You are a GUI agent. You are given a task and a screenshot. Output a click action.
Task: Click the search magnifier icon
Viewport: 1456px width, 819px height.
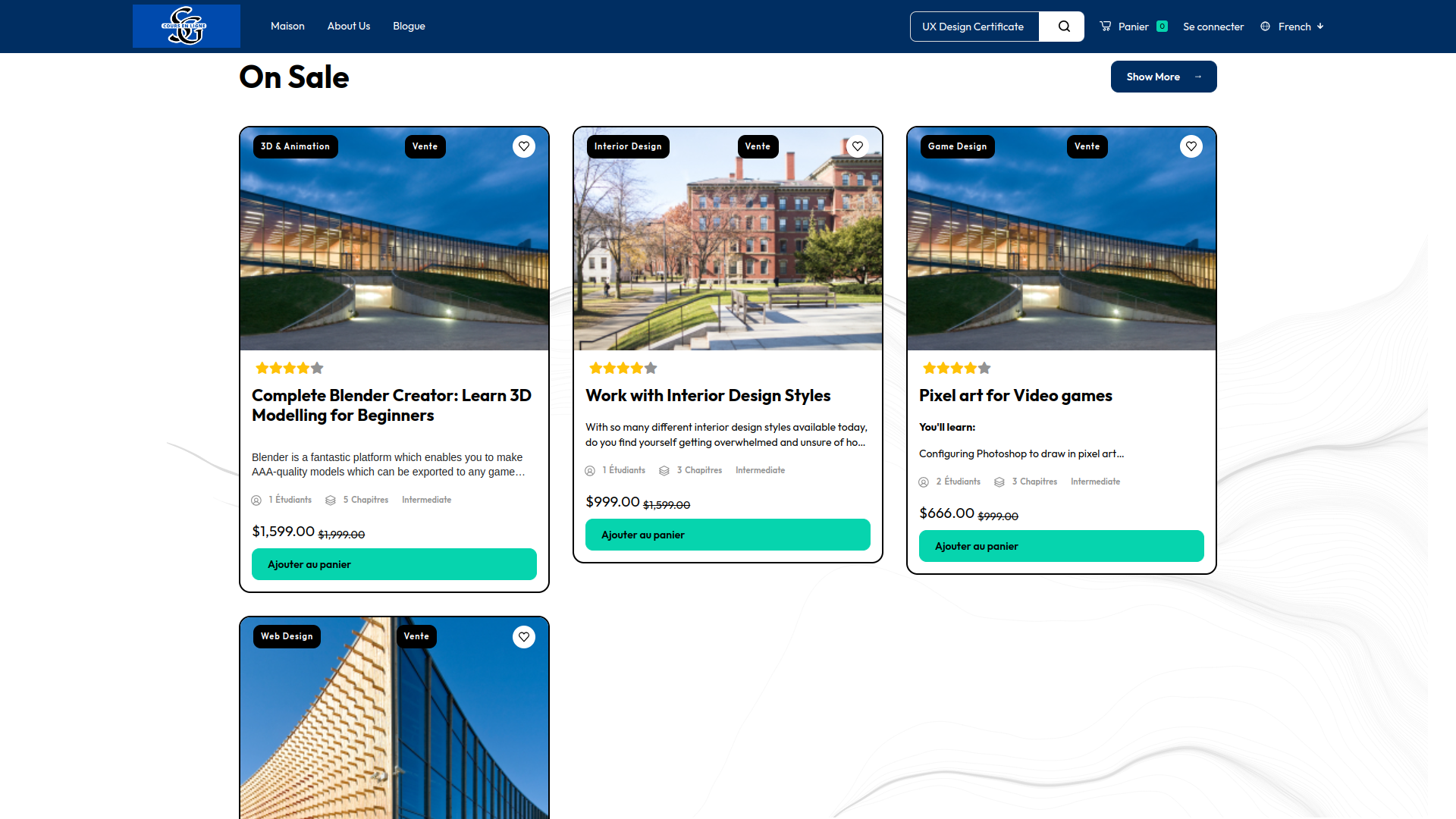pyautogui.click(x=1064, y=27)
